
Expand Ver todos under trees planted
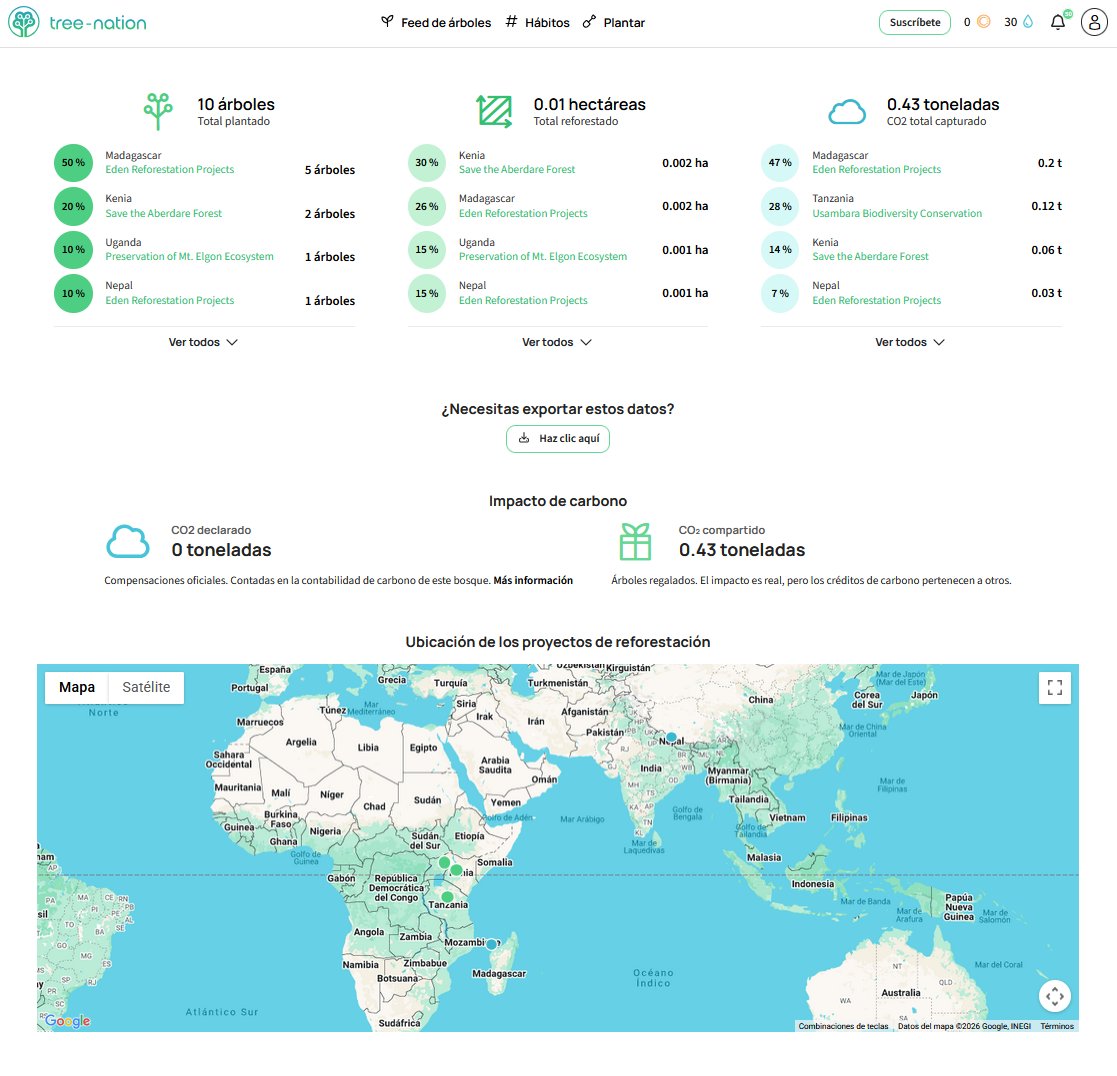pyautogui.click(x=203, y=342)
